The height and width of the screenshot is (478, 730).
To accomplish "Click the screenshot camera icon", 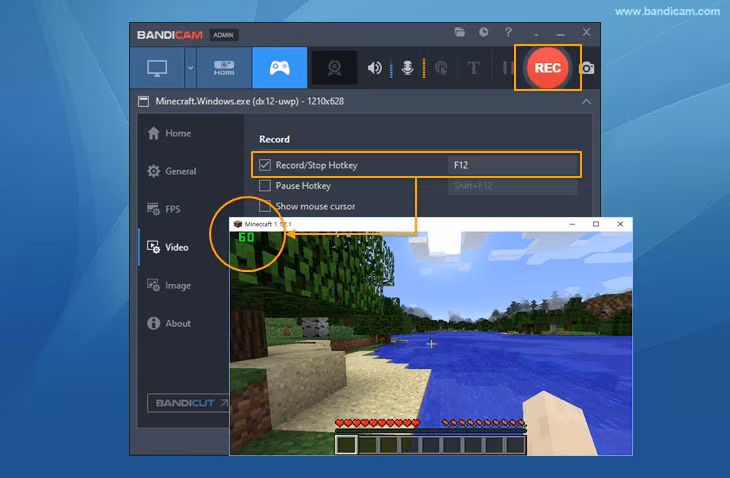I will point(587,68).
